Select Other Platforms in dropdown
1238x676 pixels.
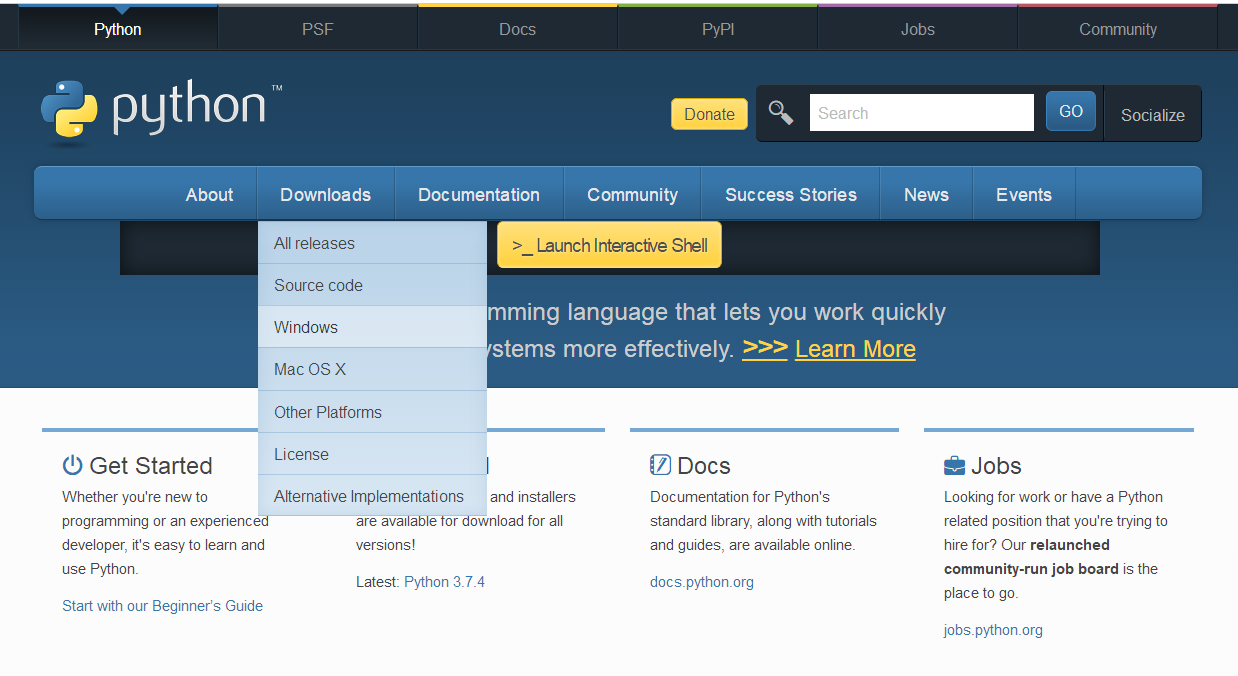(372, 412)
